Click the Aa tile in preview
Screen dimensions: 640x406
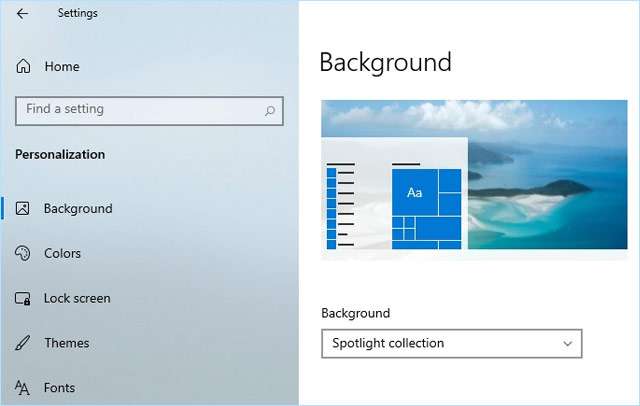click(414, 192)
